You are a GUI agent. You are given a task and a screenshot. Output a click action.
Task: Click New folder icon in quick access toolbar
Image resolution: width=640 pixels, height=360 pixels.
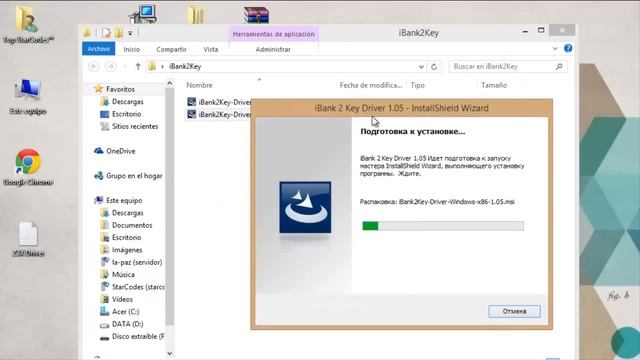coord(119,33)
